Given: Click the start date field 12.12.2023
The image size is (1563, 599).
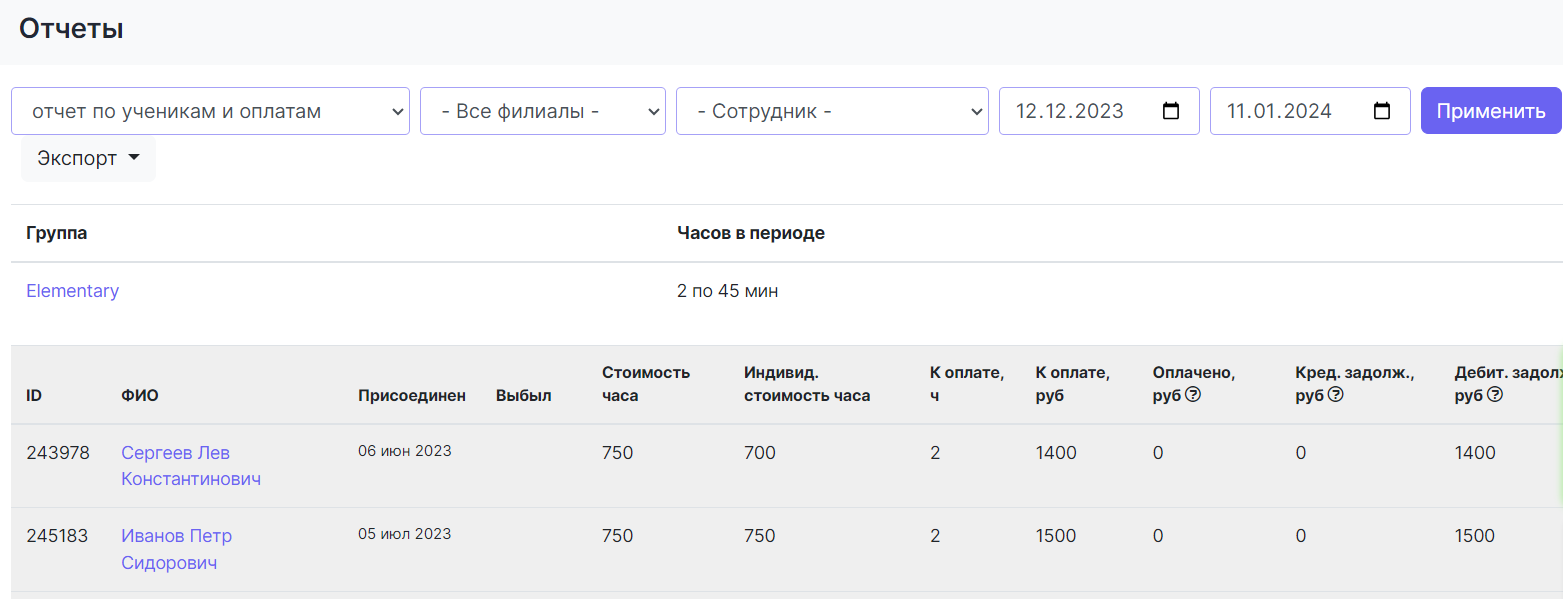Looking at the screenshot, I should [1099, 111].
